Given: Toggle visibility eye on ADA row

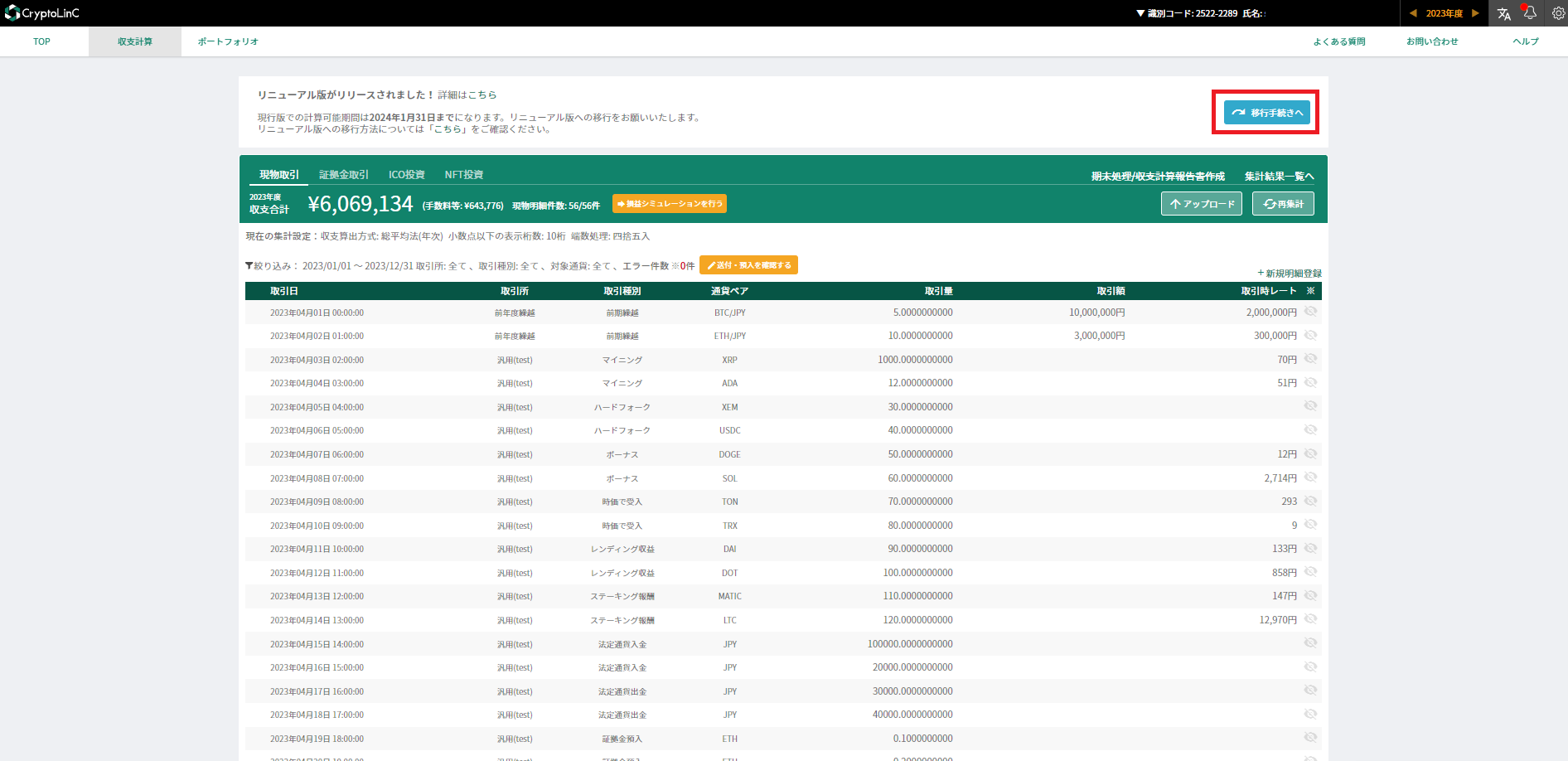Looking at the screenshot, I should tap(1310, 382).
